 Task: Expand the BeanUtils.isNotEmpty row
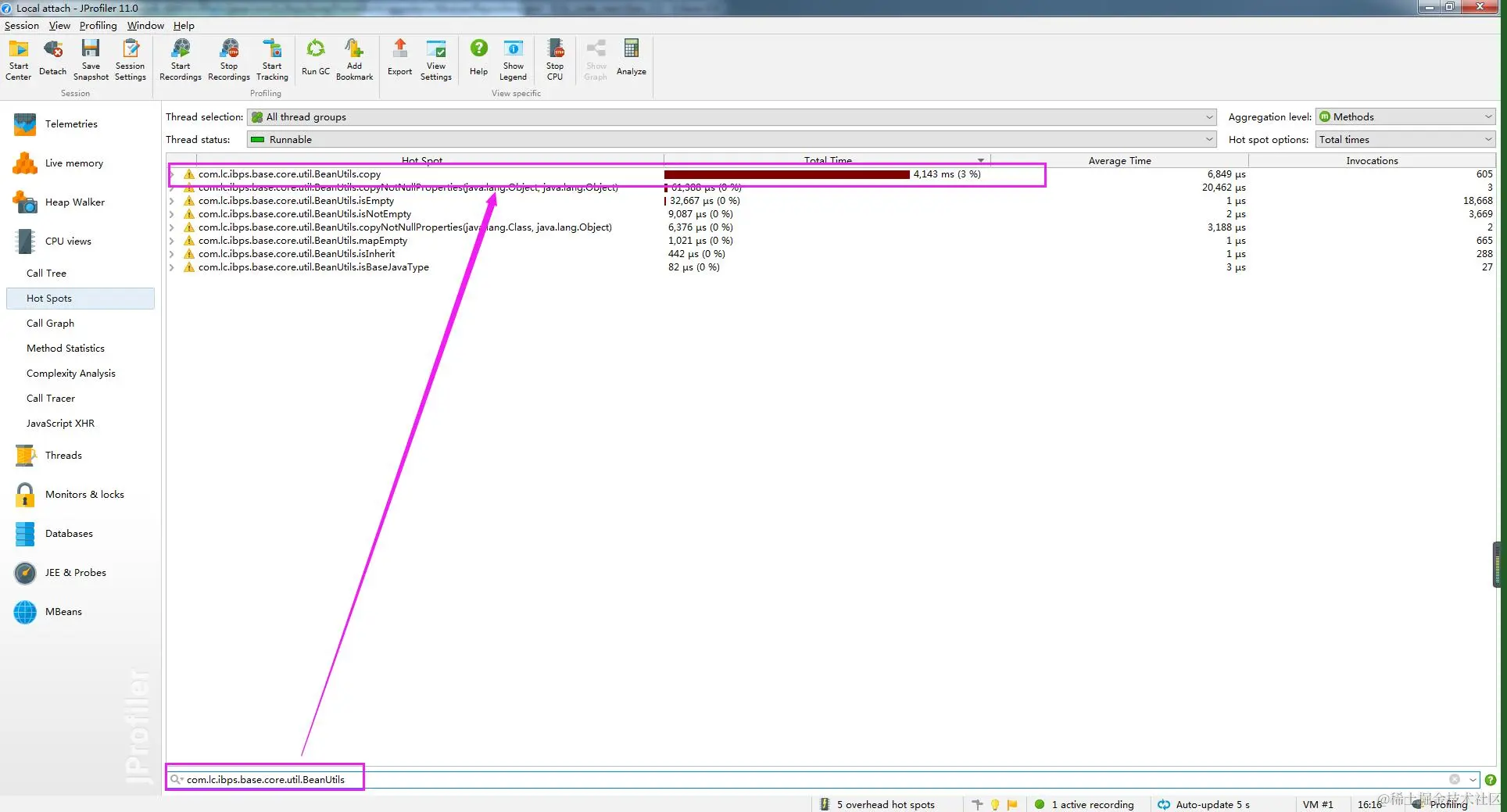pyautogui.click(x=171, y=214)
